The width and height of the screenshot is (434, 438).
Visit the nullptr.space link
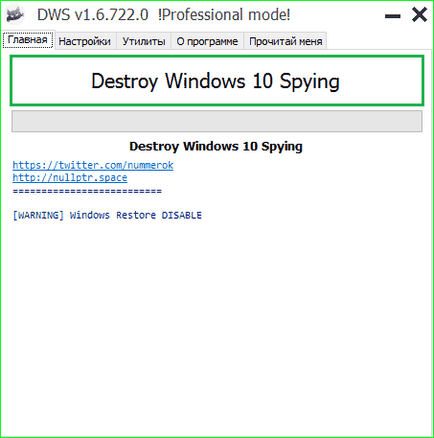tap(70, 178)
